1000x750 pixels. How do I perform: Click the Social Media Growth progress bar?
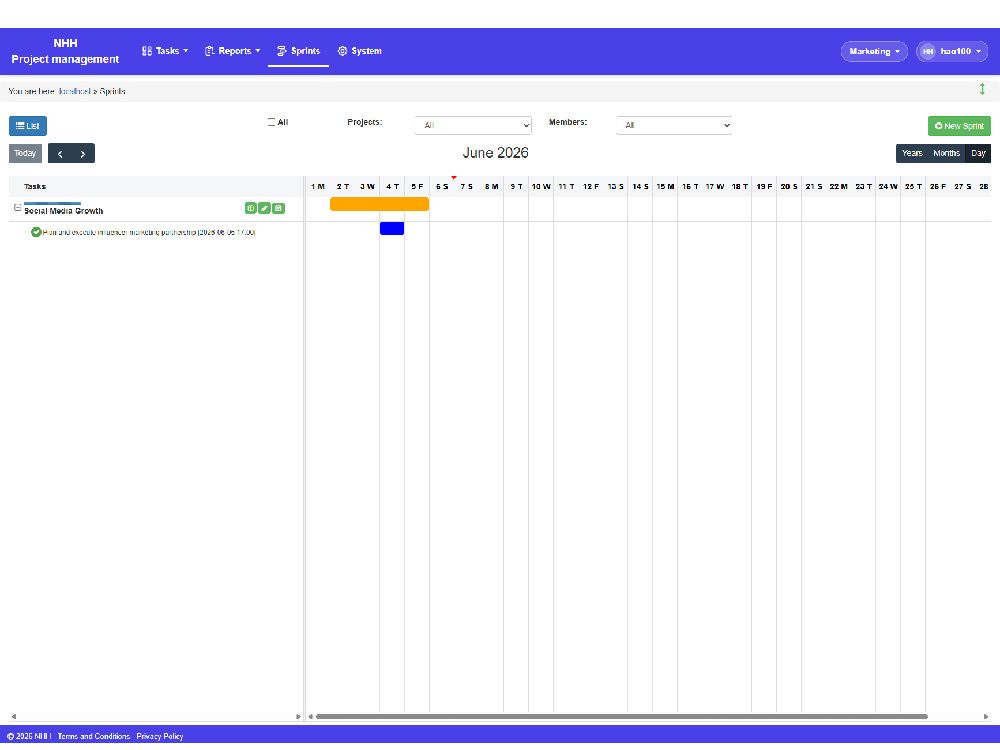coord(52,203)
